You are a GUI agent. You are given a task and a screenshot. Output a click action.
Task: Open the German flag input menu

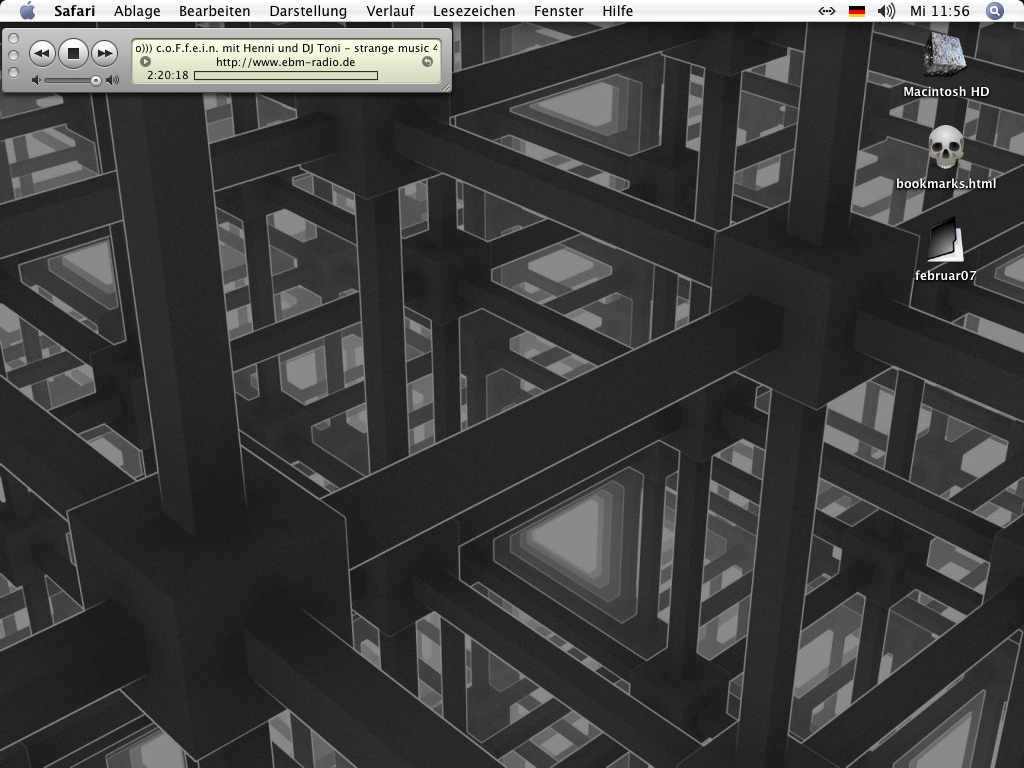pos(857,11)
